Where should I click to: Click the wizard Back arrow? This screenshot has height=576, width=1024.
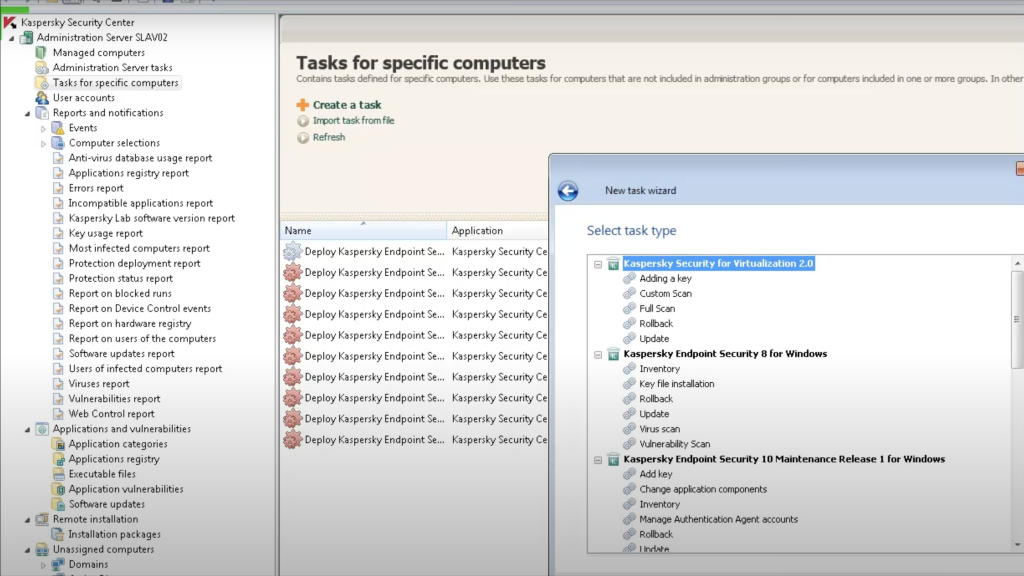click(x=568, y=191)
